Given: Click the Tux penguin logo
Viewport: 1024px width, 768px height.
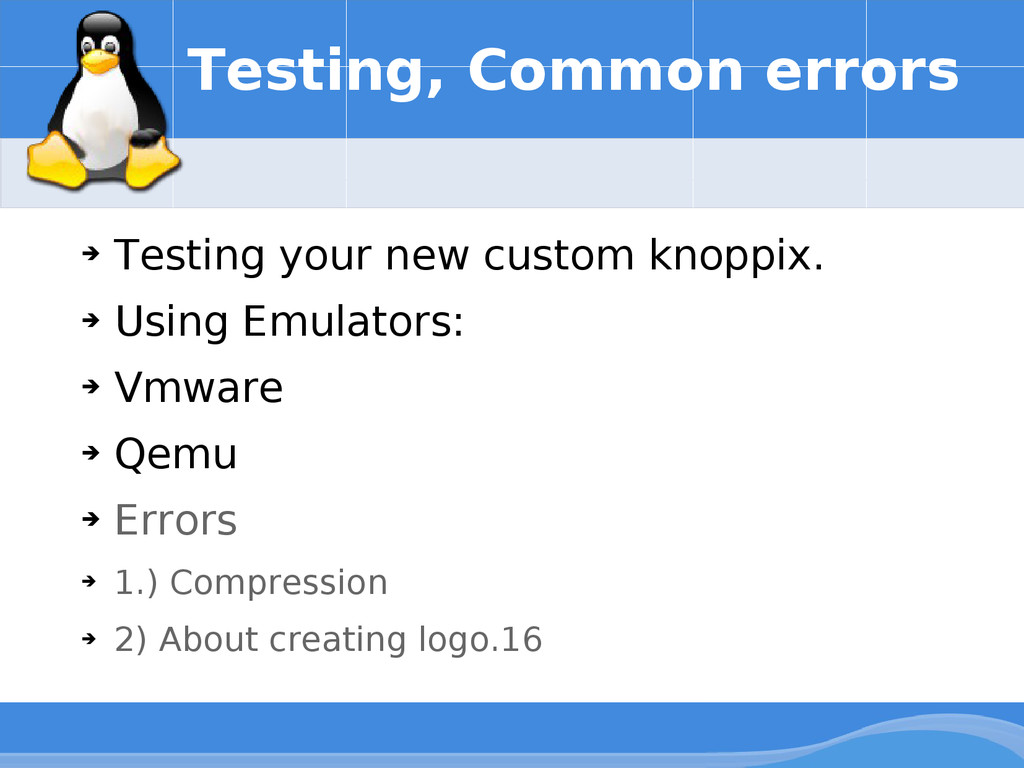Looking at the screenshot, I should [x=103, y=102].
